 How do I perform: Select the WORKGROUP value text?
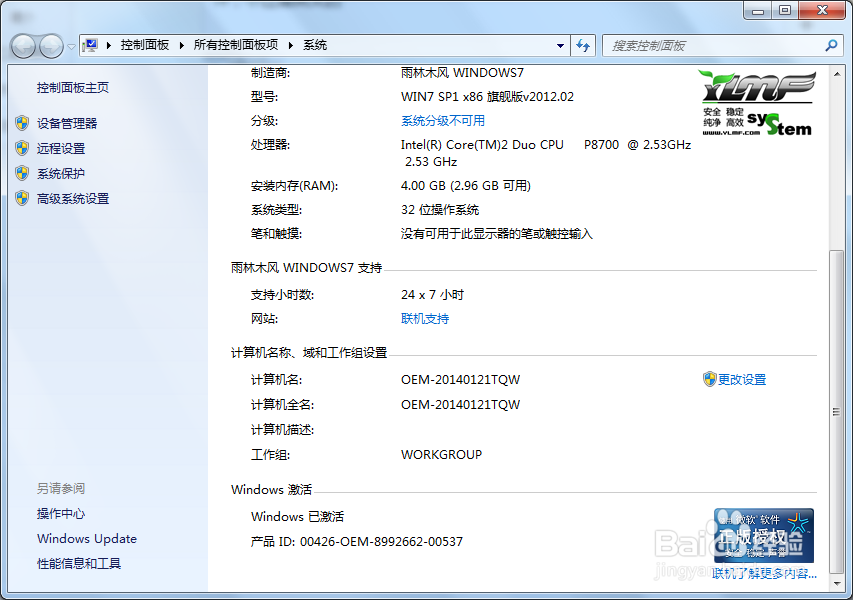pyautogui.click(x=441, y=455)
